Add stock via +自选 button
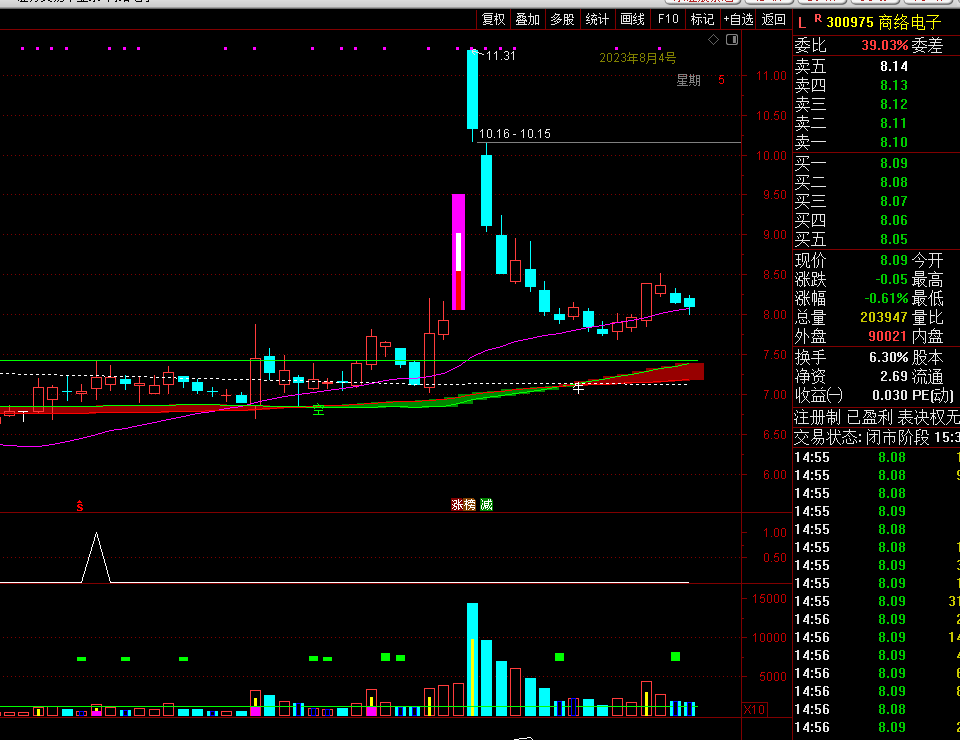Screen dimensions: 960x740 pos(738,20)
